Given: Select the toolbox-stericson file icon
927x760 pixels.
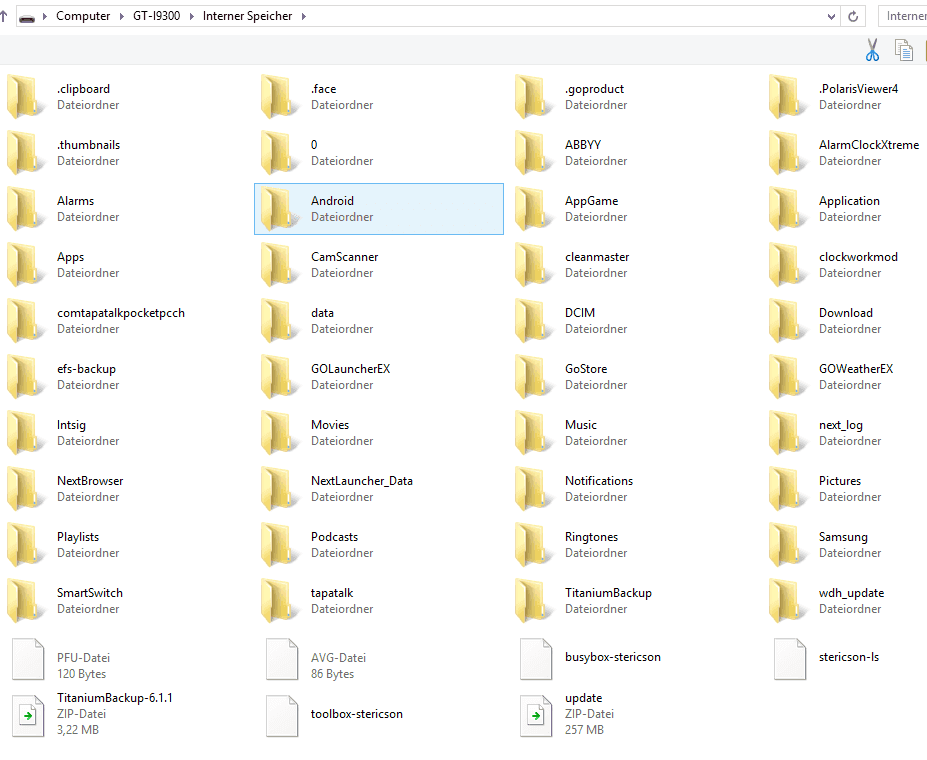Looking at the screenshot, I should tap(282, 716).
